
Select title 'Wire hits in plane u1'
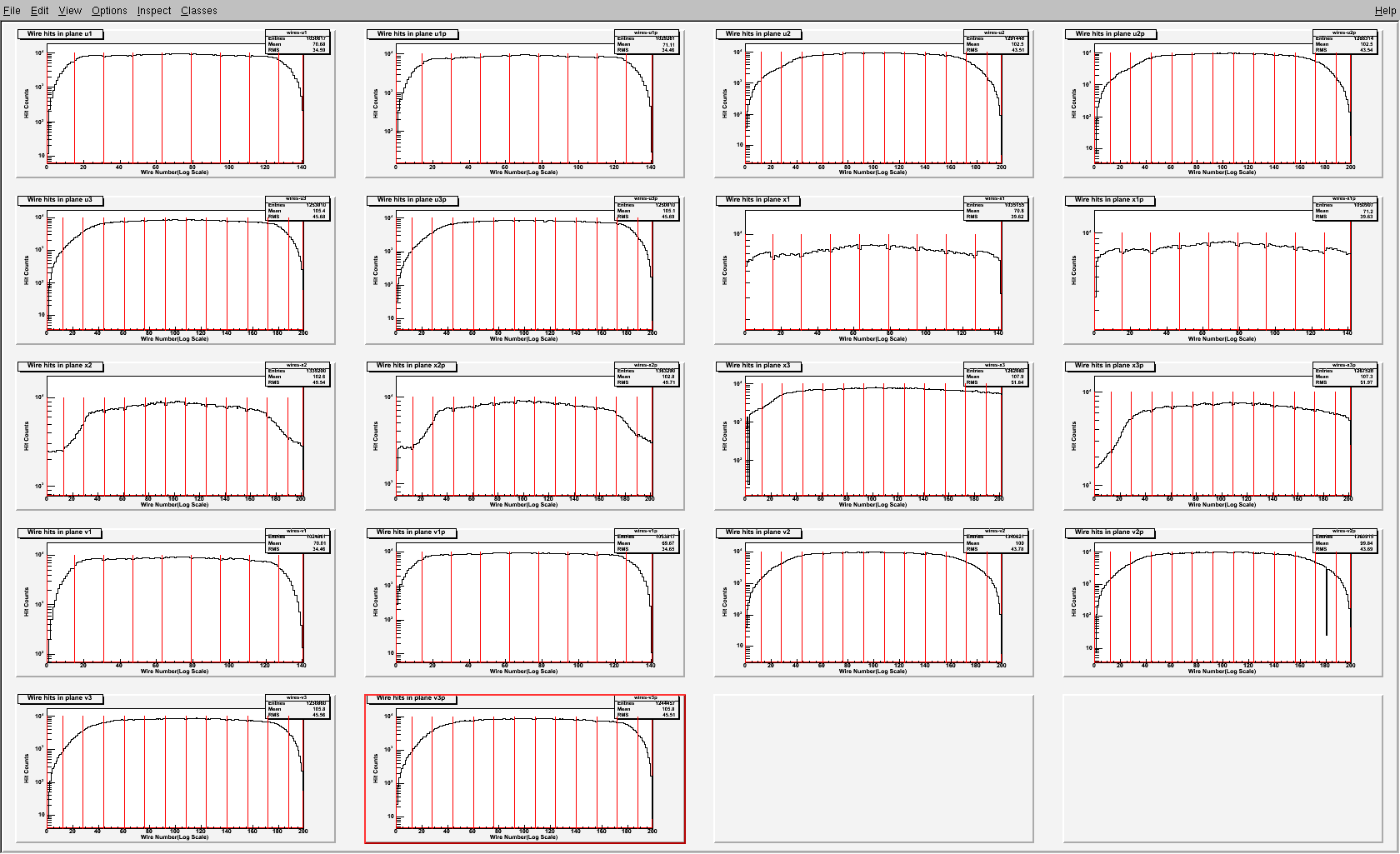[61, 34]
